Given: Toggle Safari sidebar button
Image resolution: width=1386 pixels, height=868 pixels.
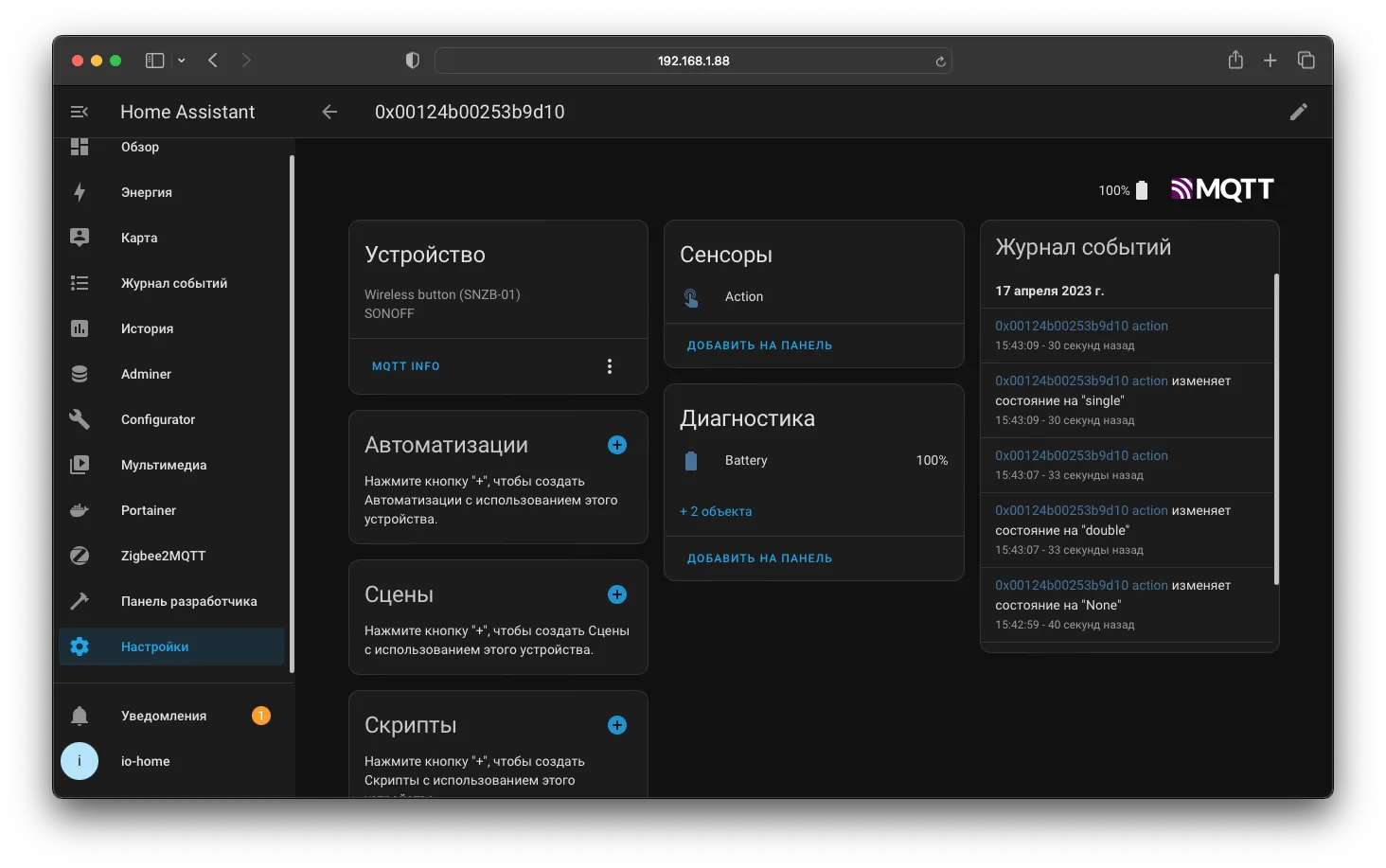Looking at the screenshot, I should (x=154, y=61).
